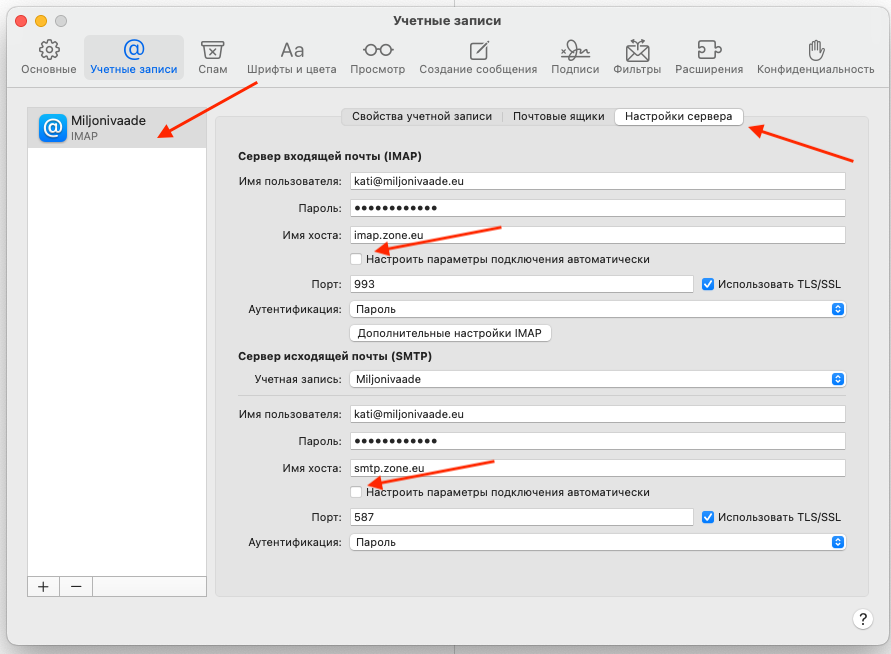Open the Просмотр viewing preferences

point(377,57)
